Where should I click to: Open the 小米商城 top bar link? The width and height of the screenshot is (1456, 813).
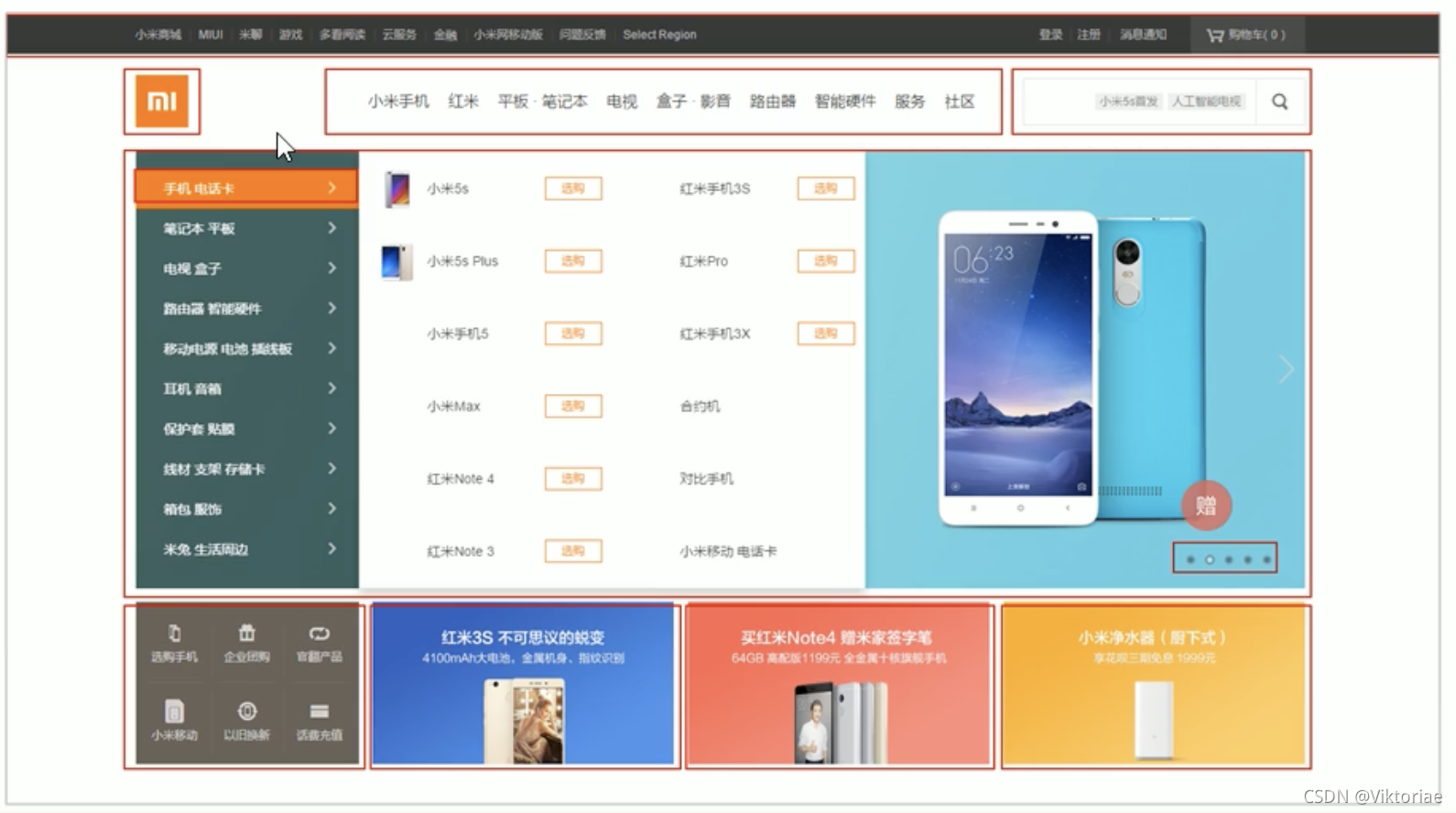coord(158,35)
